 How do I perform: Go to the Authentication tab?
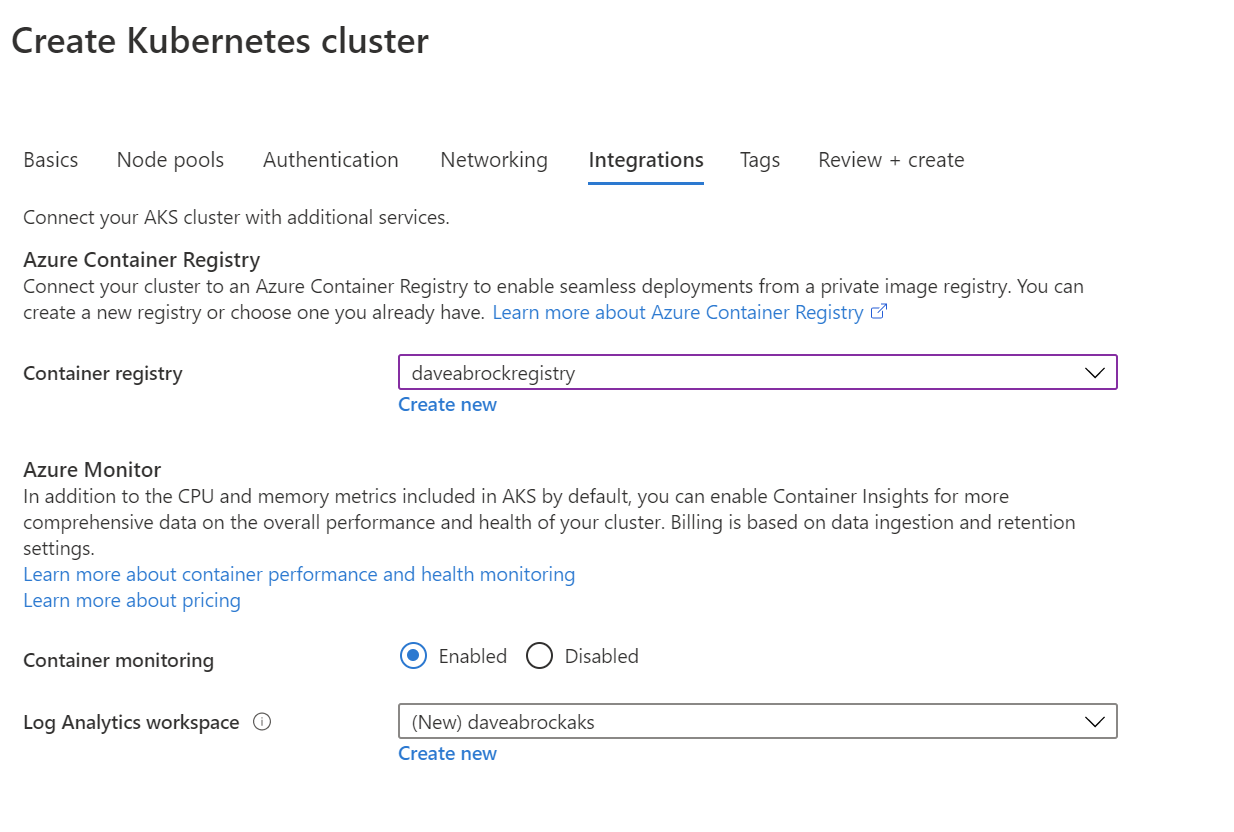(x=330, y=160)
